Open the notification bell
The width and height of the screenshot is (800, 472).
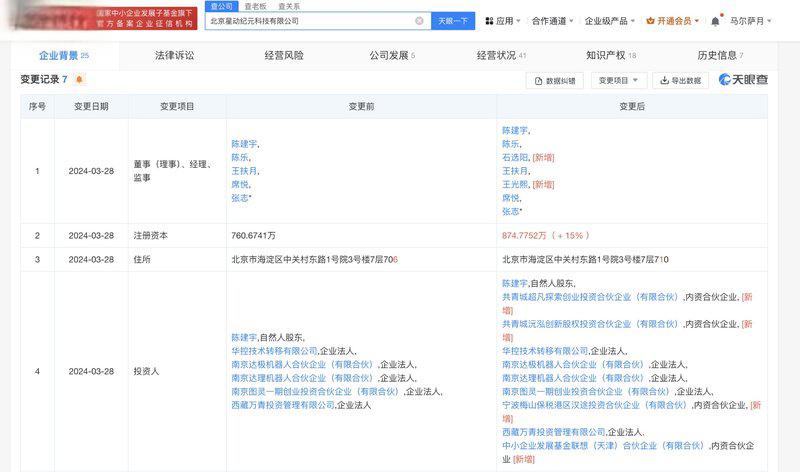tap(715, 21)
